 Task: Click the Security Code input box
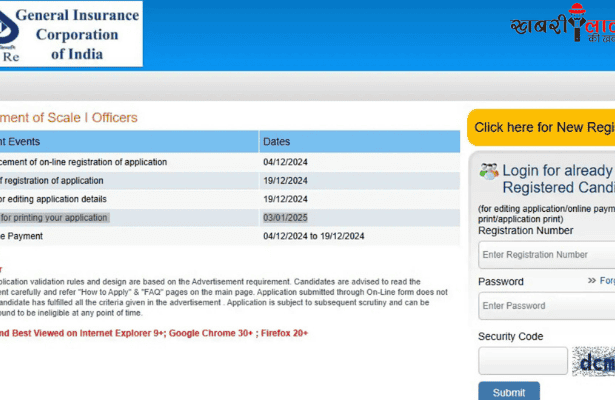tap(523, 360)
